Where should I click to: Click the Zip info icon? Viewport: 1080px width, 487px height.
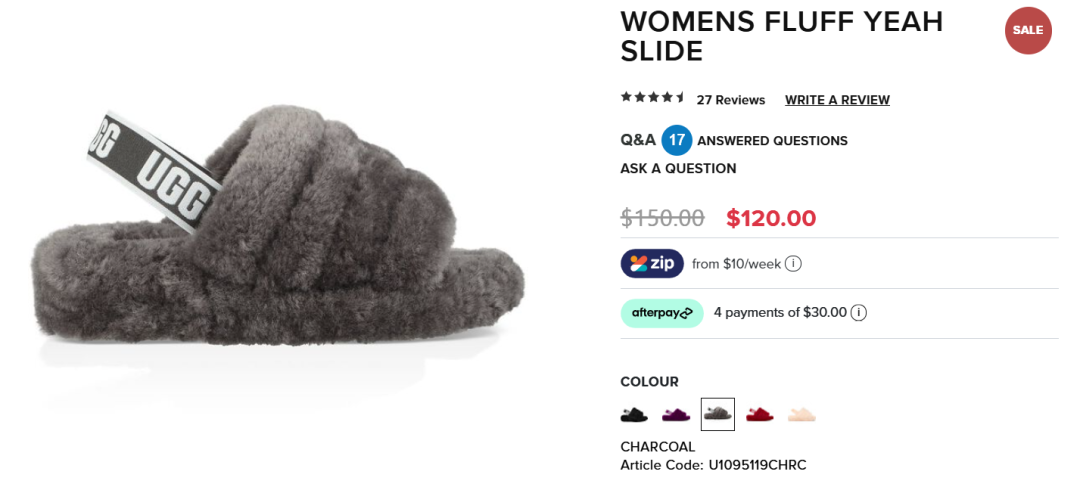tap(793, 264)
